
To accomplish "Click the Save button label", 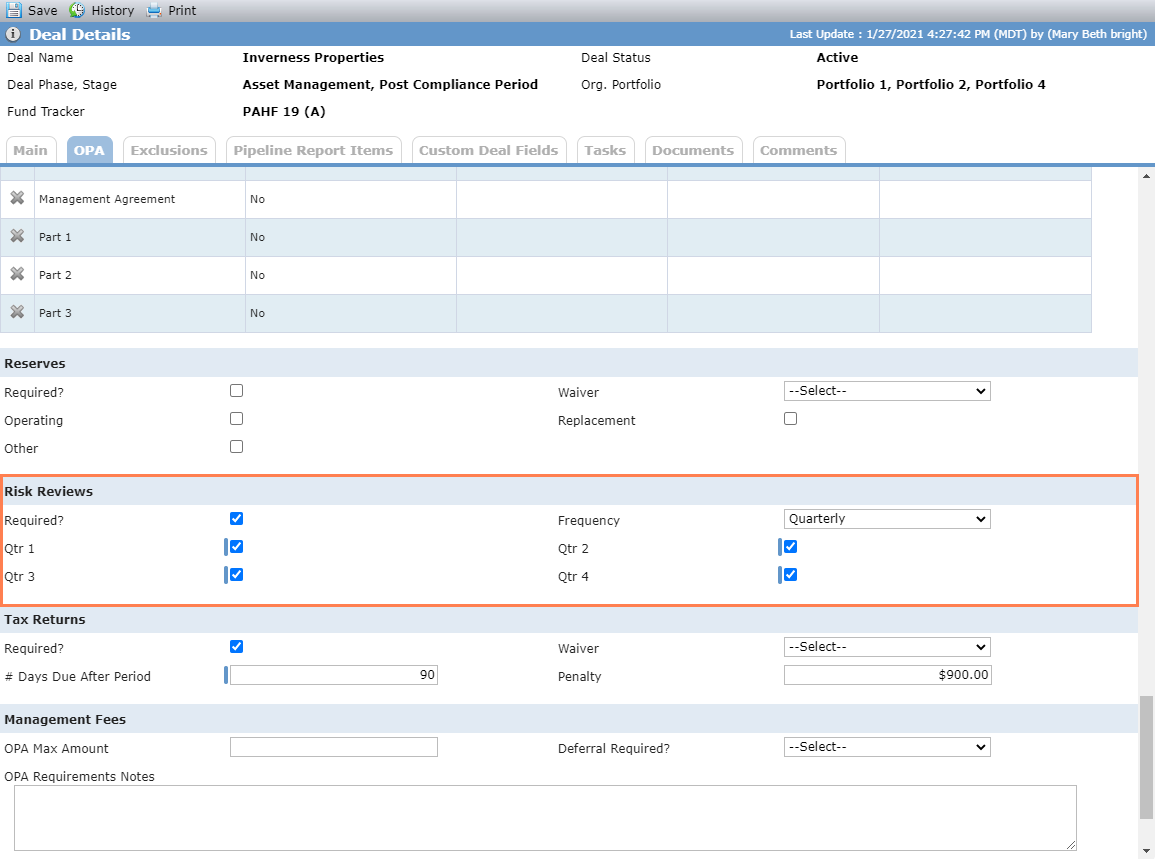I will pyautogui.click(x=43, y=10).
